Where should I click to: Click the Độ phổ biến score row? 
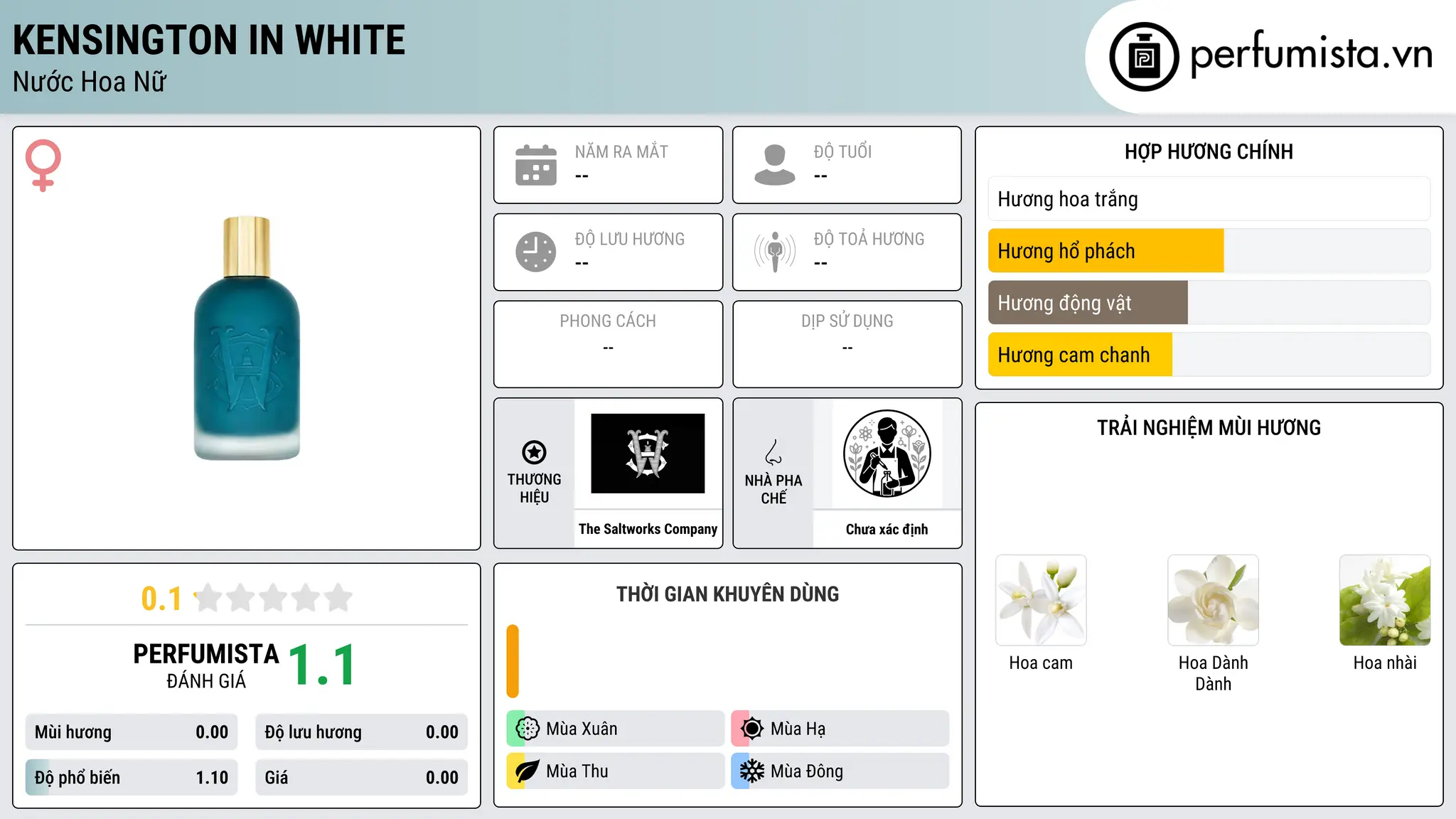pyautogui.click(x=132, y=778)
